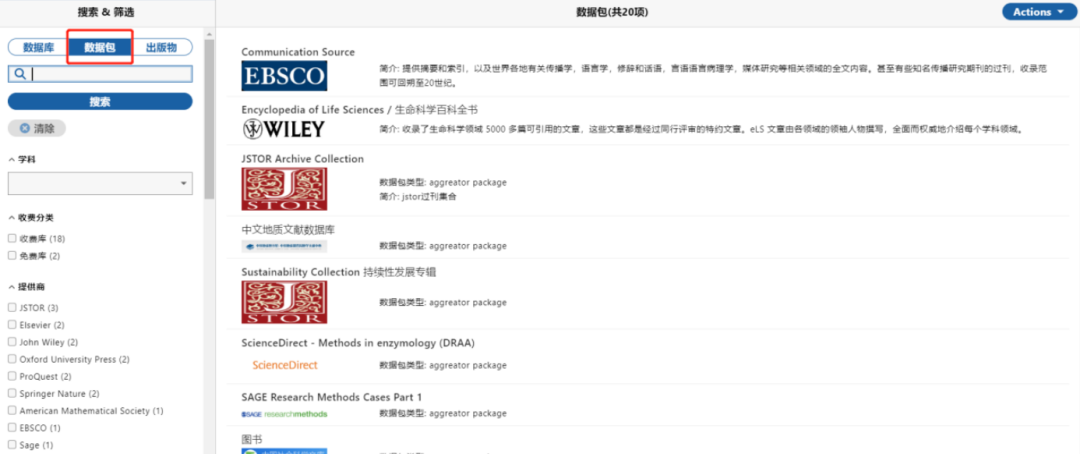Viewport: 1080px width, 454px height.
Task: Open SAGE Research Methods Cases Part 1
Action: tap(331, 398)
